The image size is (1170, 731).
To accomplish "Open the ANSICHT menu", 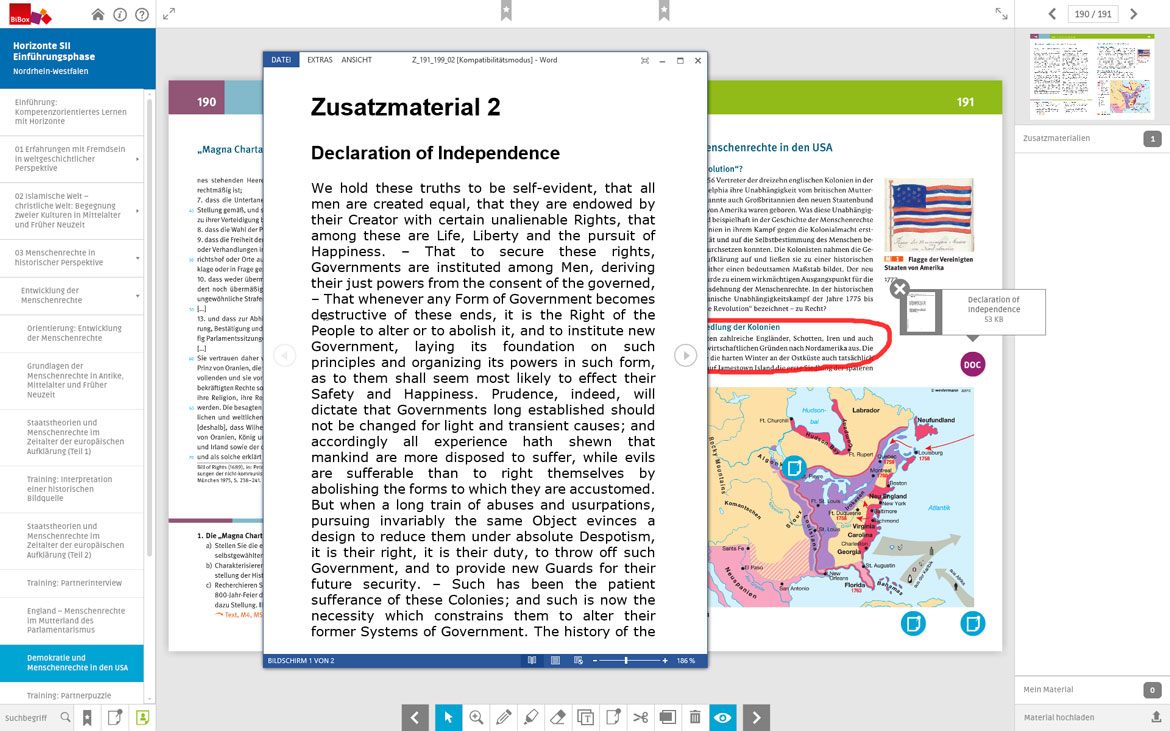I will [356, 60].
